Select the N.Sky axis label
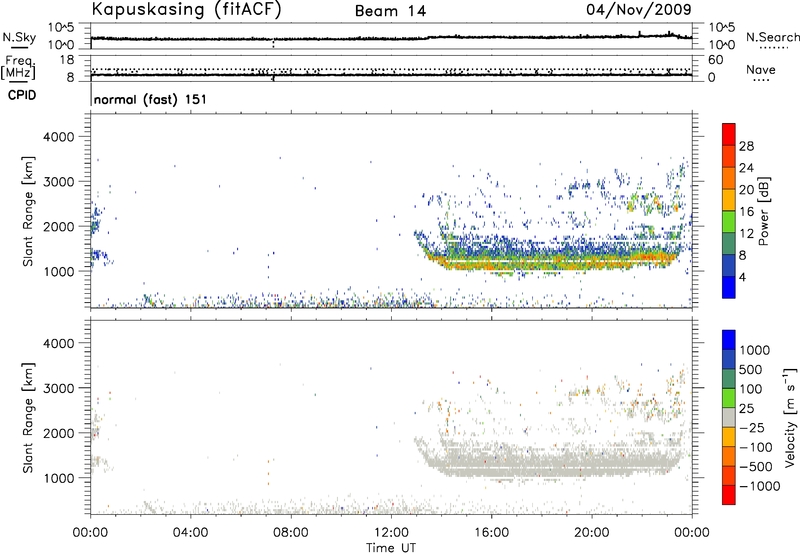800x554 pixels. coord(19,37)
